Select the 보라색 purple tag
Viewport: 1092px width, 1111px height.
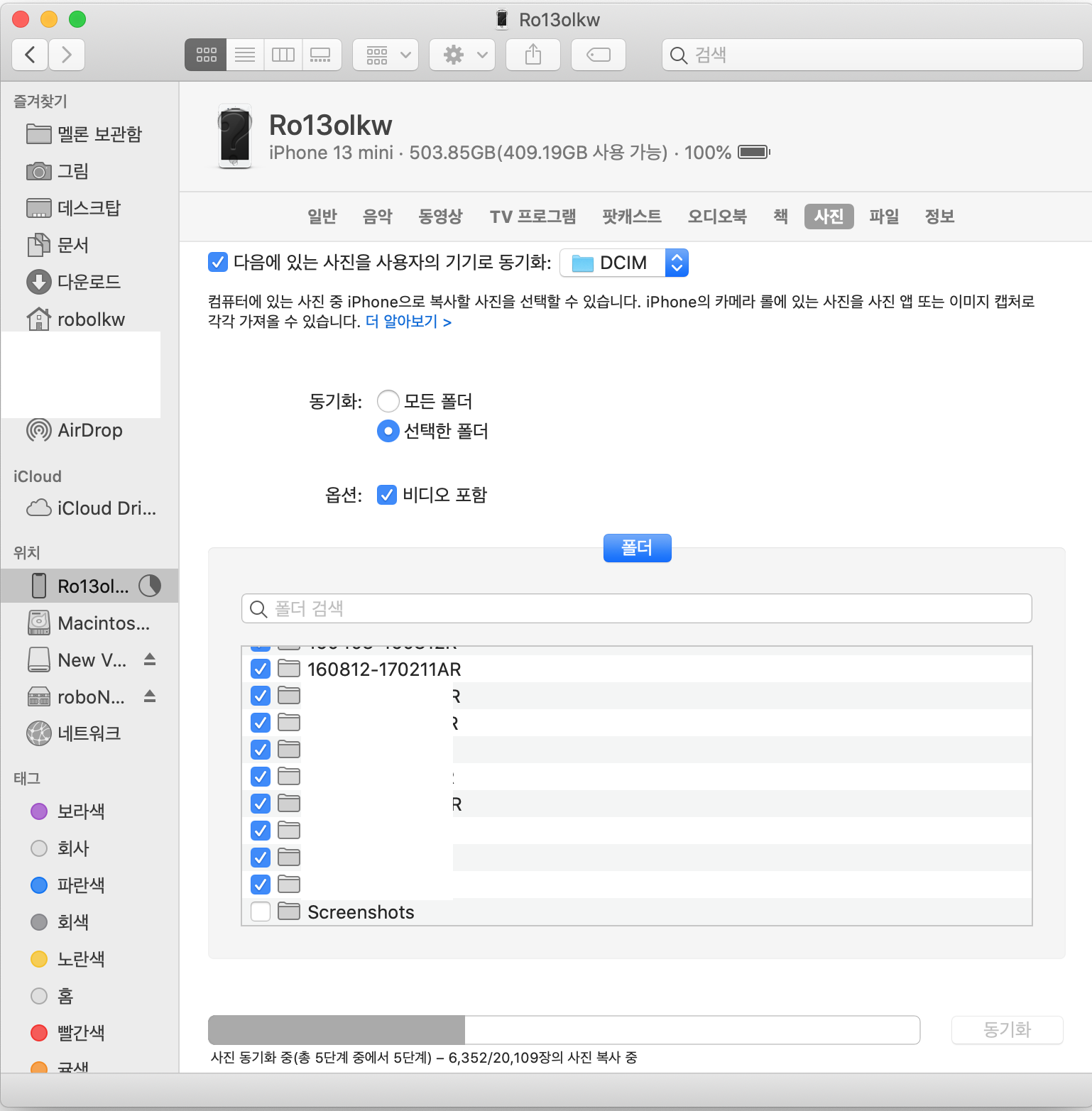click(x=68, y=811)
